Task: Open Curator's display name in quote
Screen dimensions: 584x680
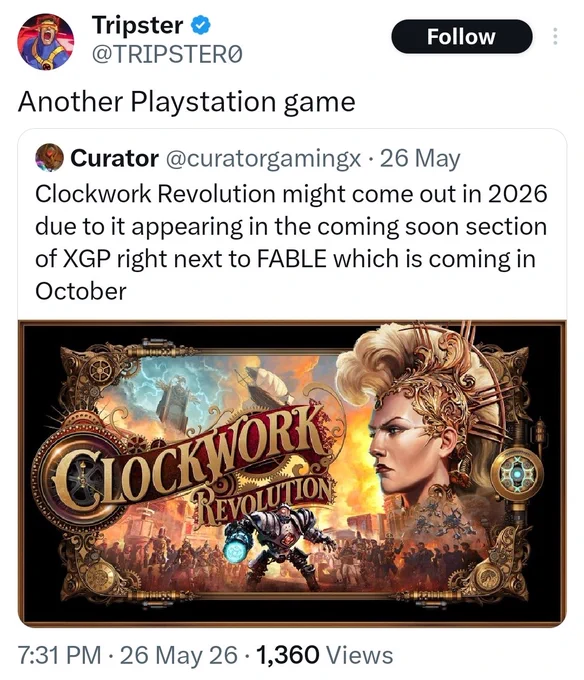Action: click(x=114, y=158)
